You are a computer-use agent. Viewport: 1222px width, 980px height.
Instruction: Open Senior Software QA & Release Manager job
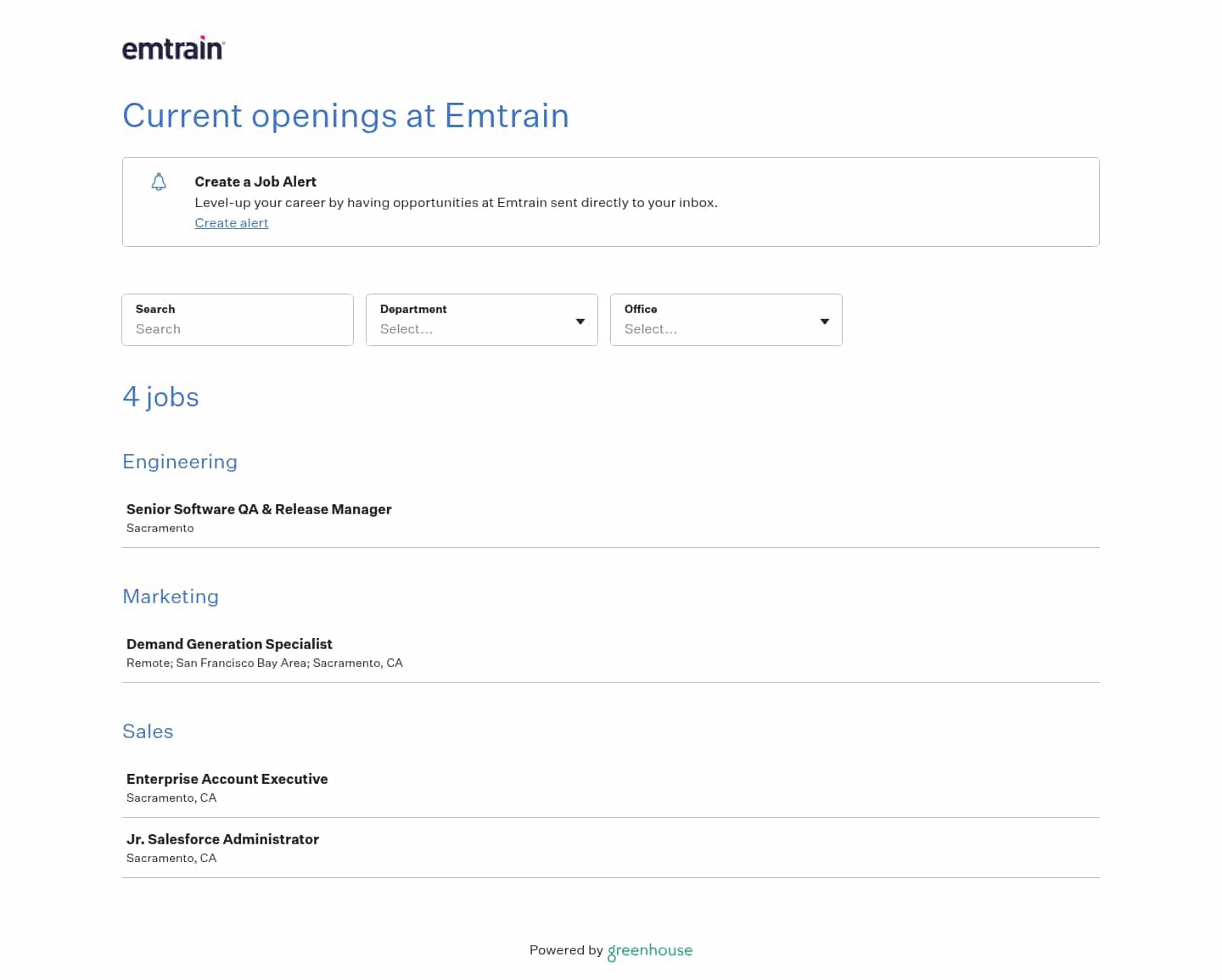tap(259, 509)
